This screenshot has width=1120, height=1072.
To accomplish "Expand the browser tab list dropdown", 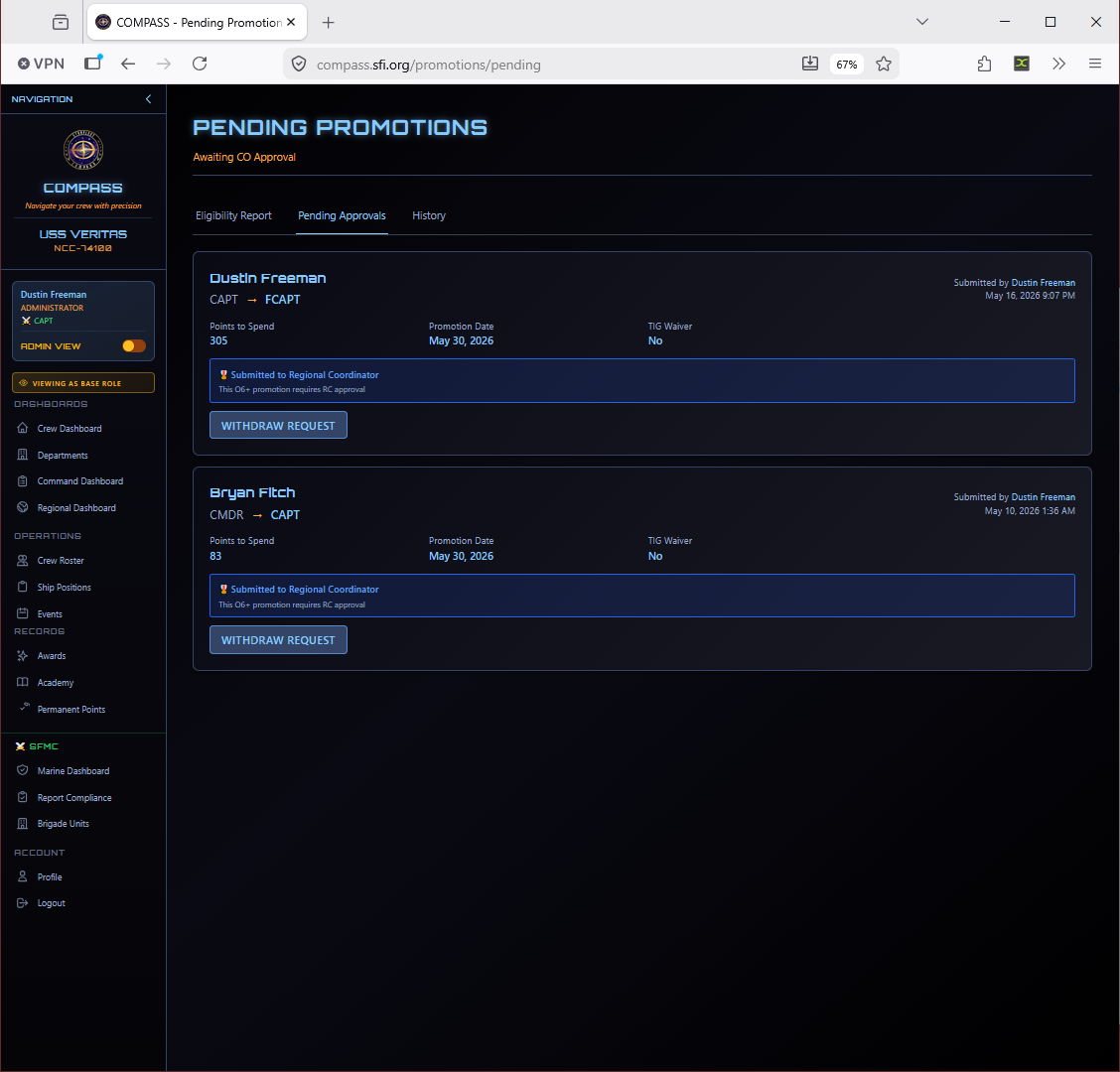I will 922,22.
